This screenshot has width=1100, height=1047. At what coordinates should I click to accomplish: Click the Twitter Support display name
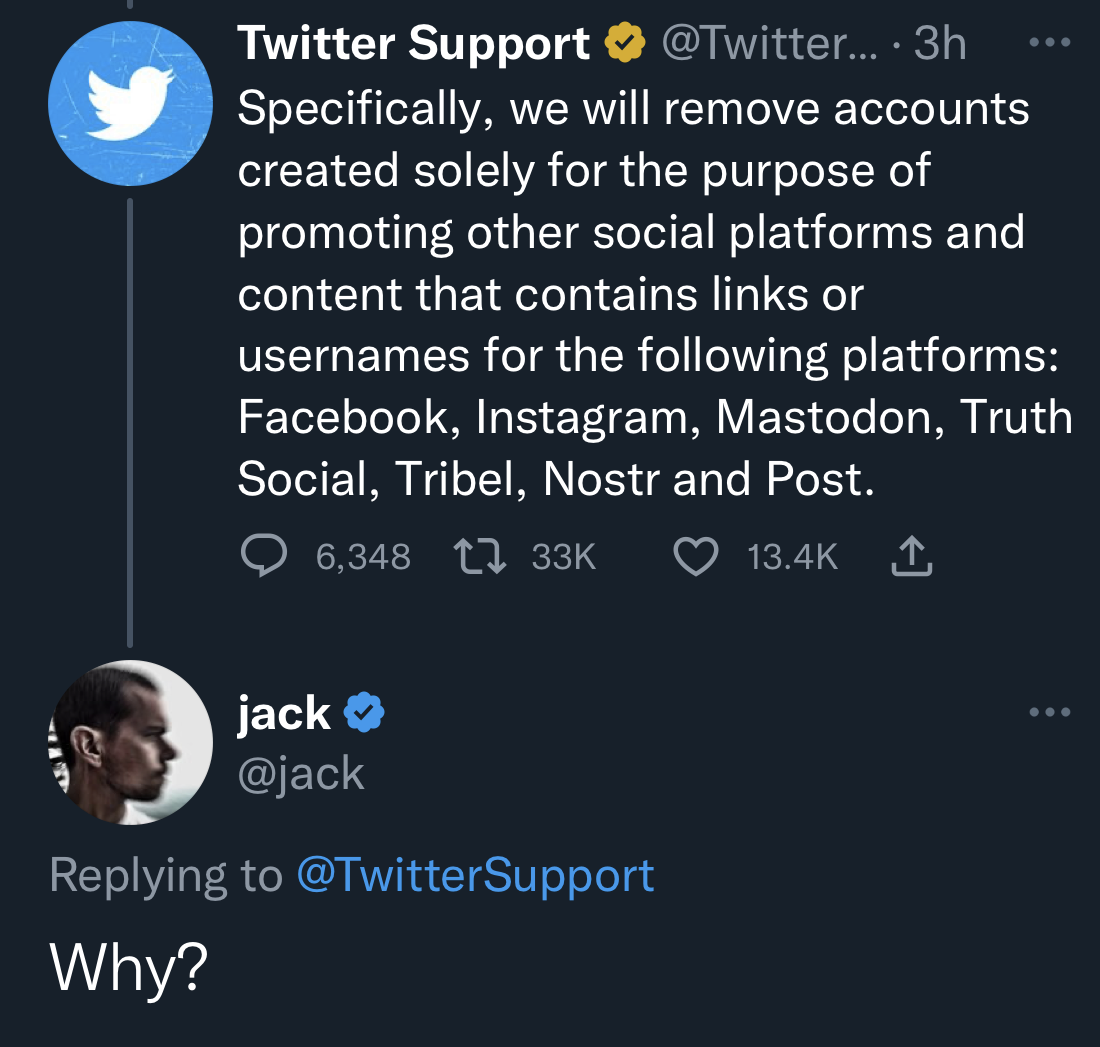[x=414, y=43]
